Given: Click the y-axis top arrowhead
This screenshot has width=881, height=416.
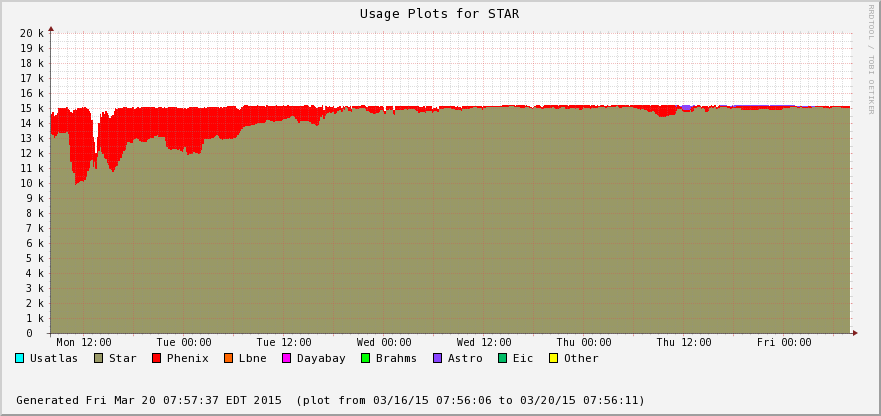Looking at the screenshot, I should point(51,28).
